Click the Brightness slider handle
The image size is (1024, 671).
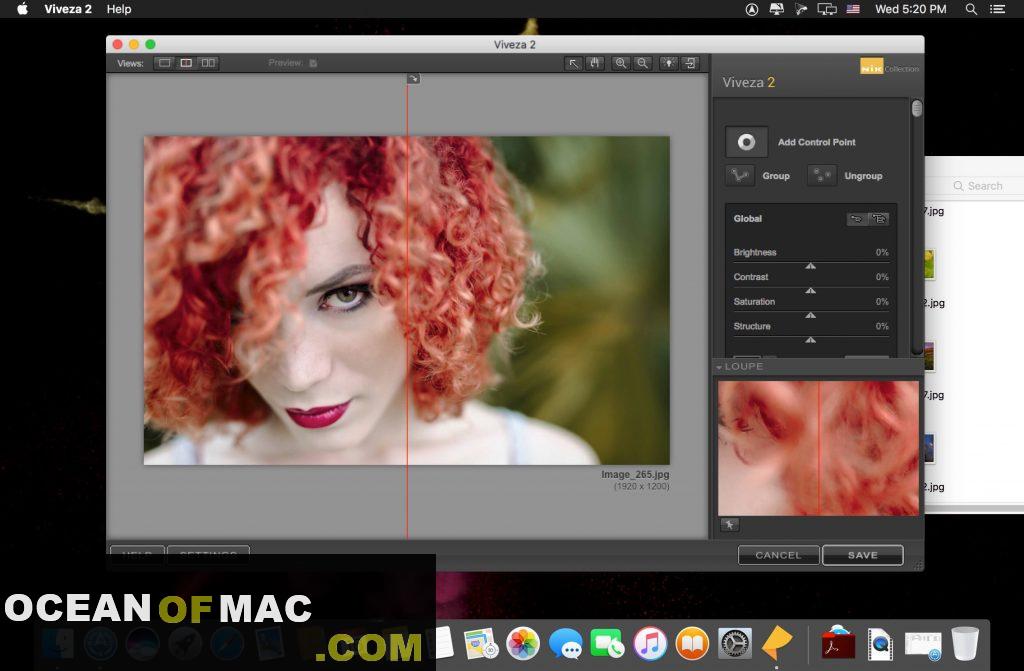click(x=810, y=266)
